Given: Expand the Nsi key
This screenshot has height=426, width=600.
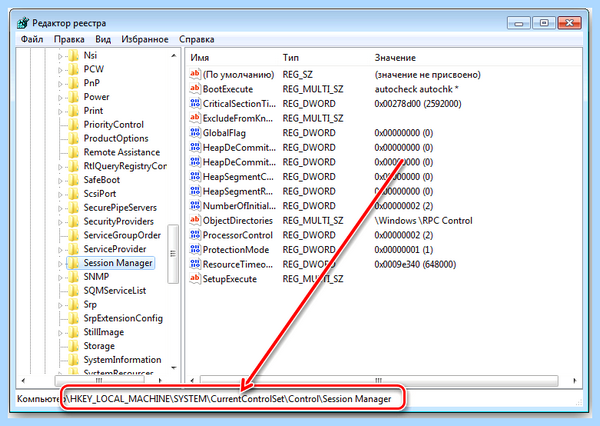Looking at the screenshot, I should [x=60, y=56].
